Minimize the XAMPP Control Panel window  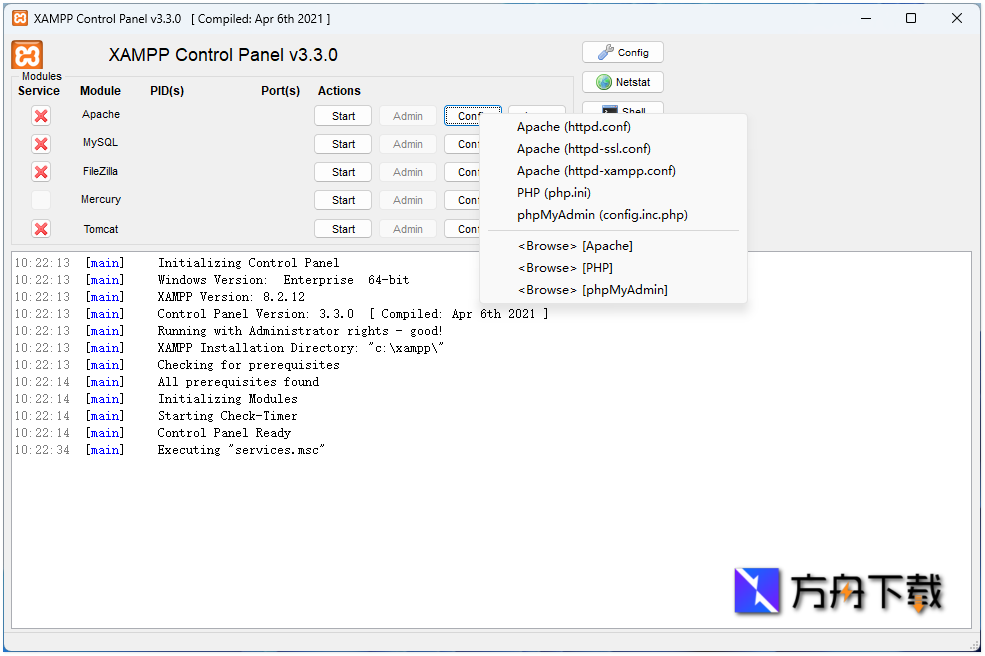coord(866,18)
